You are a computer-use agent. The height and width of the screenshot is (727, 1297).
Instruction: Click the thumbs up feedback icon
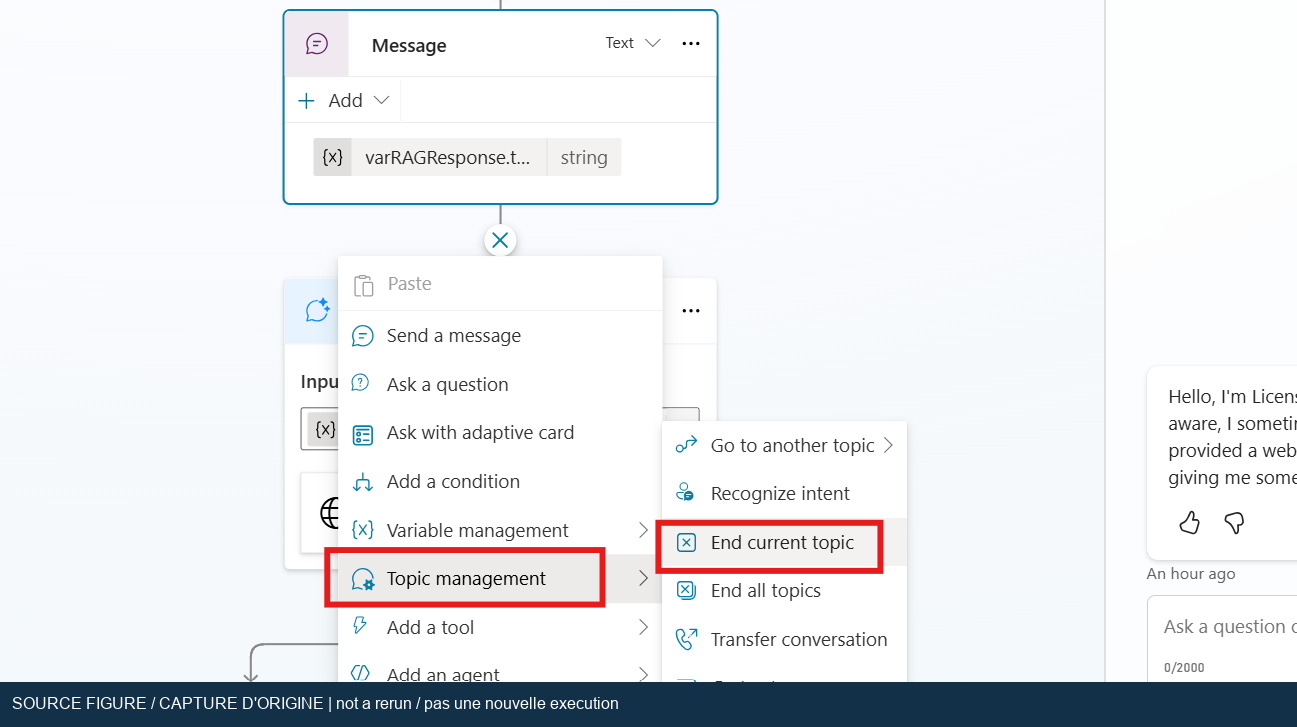[1189, 522]
